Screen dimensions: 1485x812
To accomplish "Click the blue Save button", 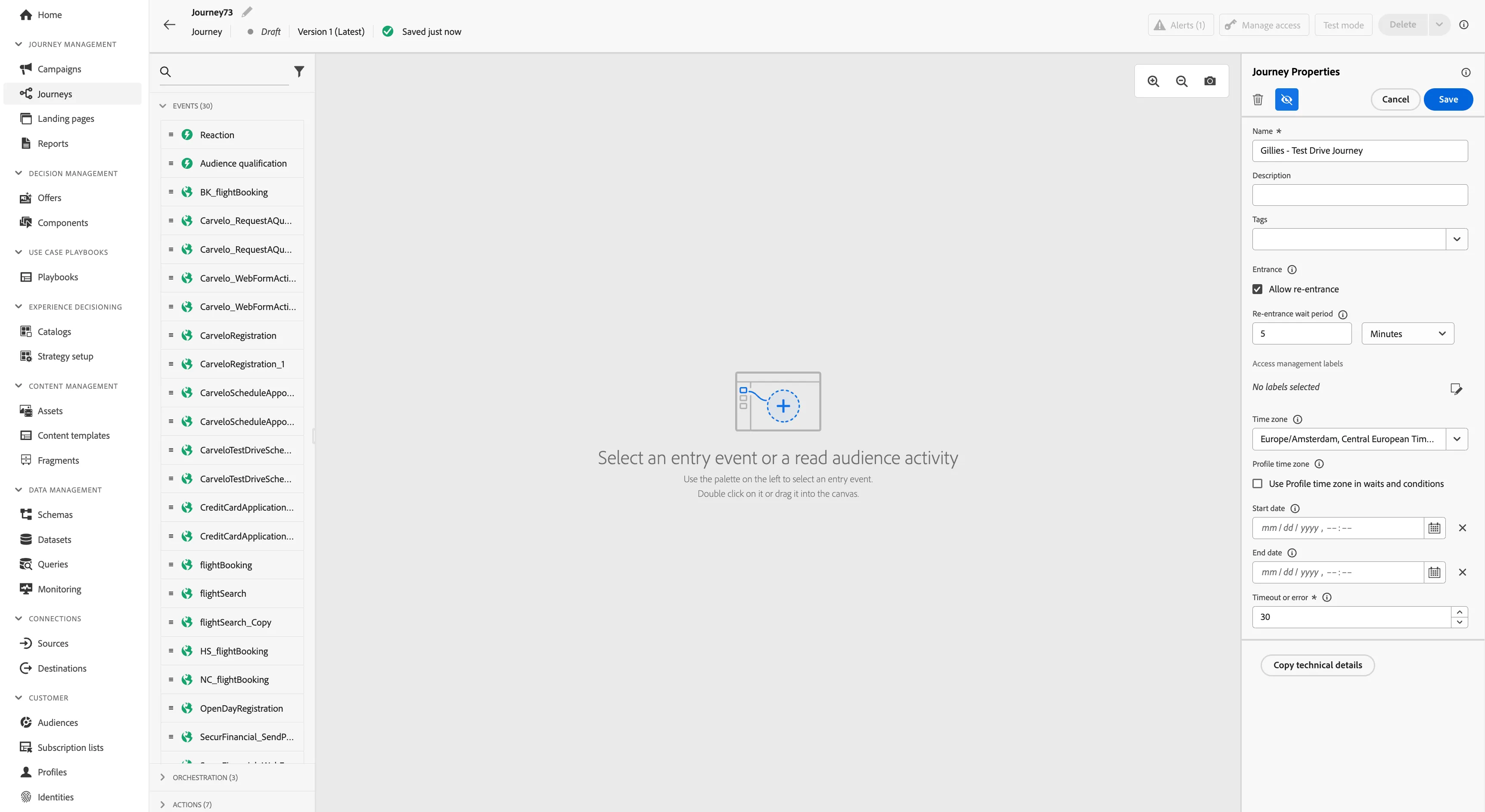I will click(x=1448, y=100).
